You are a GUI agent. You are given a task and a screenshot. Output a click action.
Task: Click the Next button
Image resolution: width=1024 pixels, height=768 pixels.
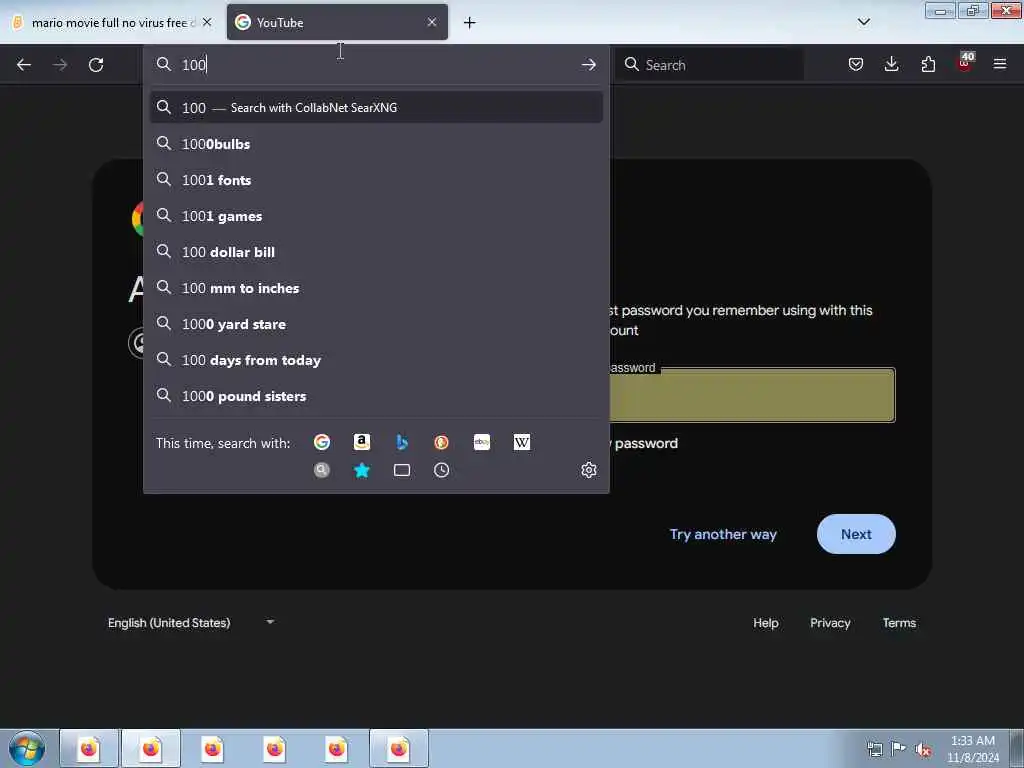click(x=856, y=534)
